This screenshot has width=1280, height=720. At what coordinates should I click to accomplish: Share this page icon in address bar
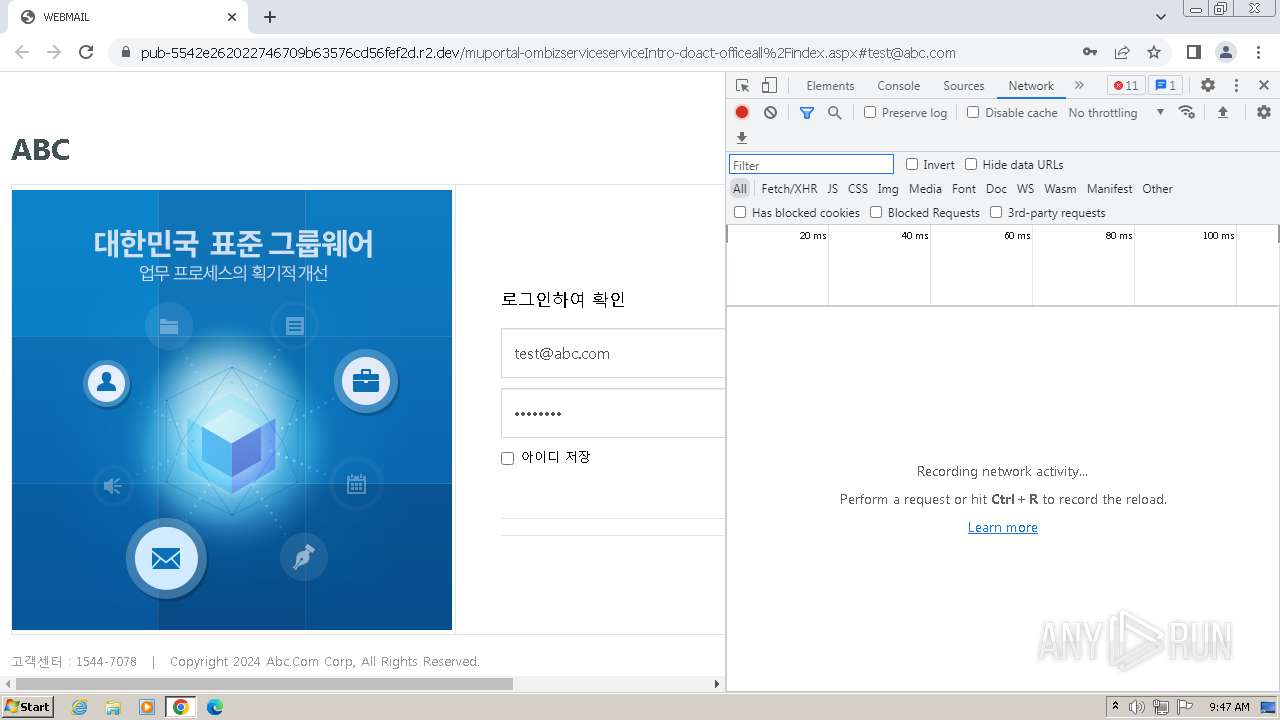pos(1122,52)
